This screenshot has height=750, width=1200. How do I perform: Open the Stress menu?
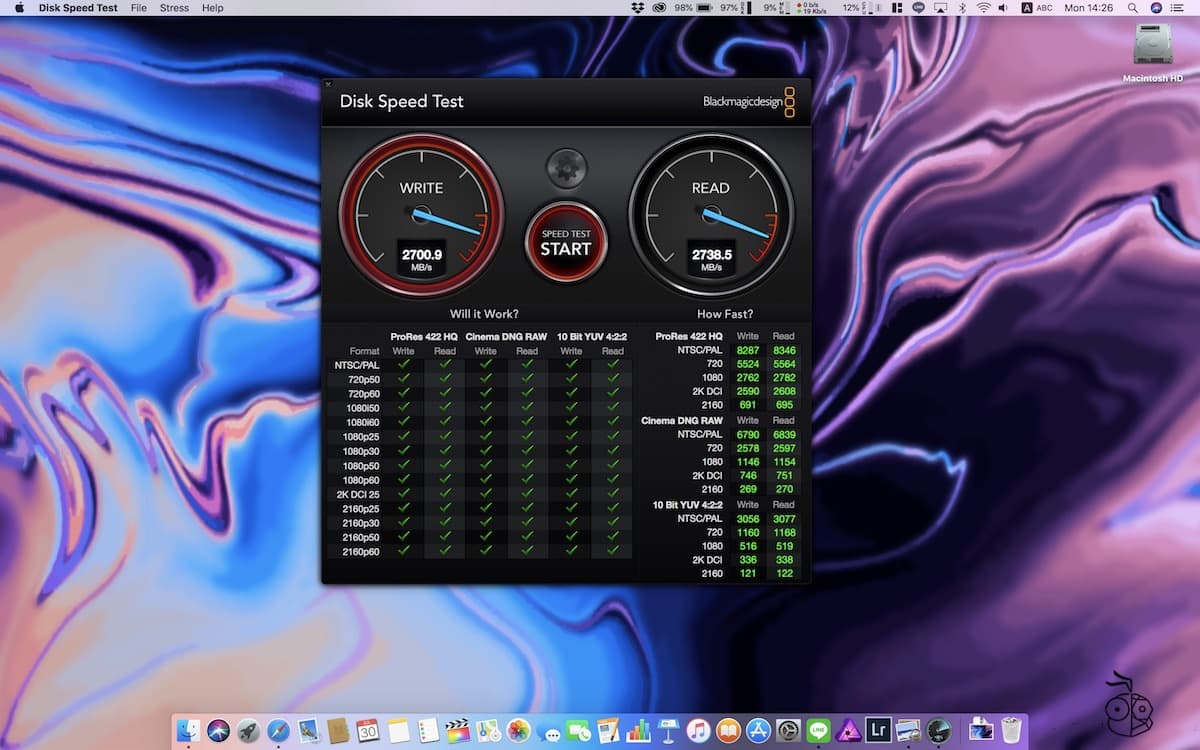pyautogui.click(x=173, y=8)
